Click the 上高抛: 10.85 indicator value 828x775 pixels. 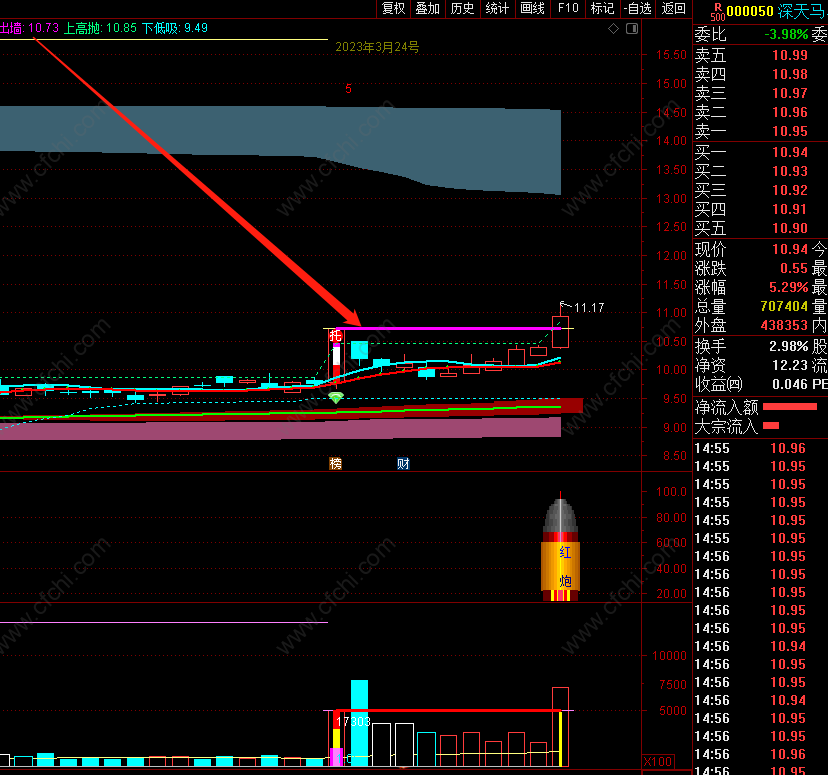(100, 28)
